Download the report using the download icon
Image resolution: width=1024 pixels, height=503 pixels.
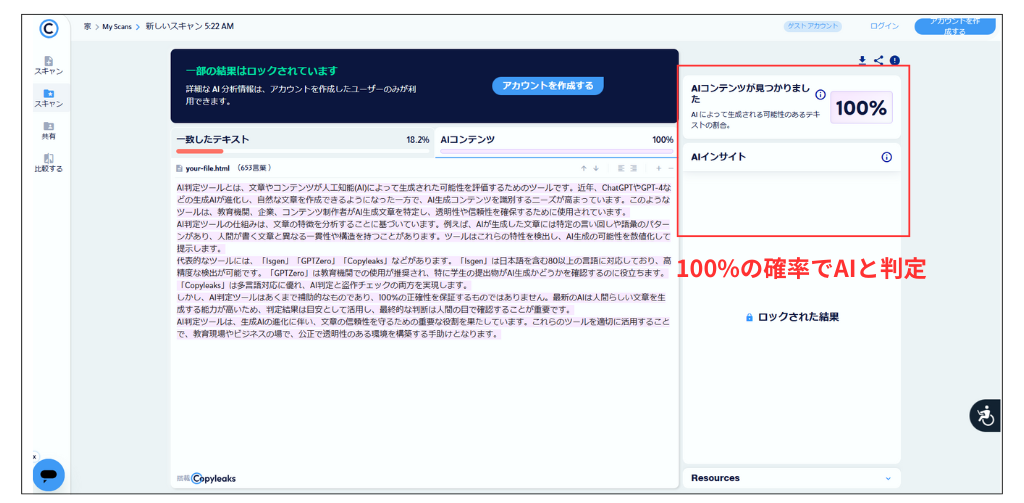pos(862,60)
